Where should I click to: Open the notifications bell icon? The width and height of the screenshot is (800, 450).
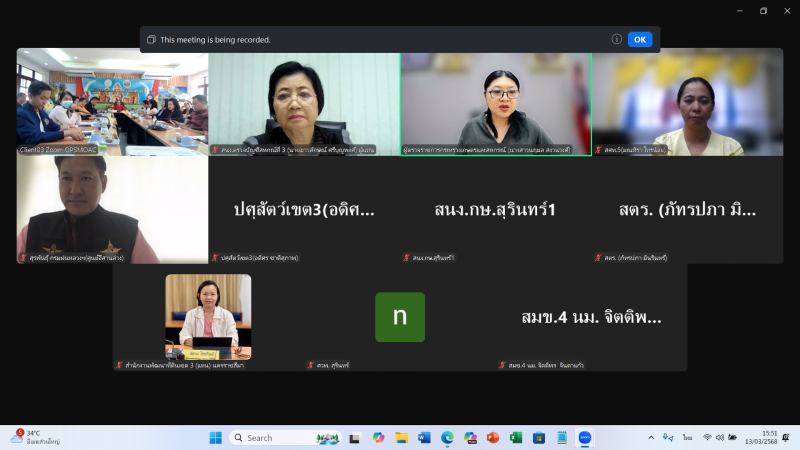(786, 437)
